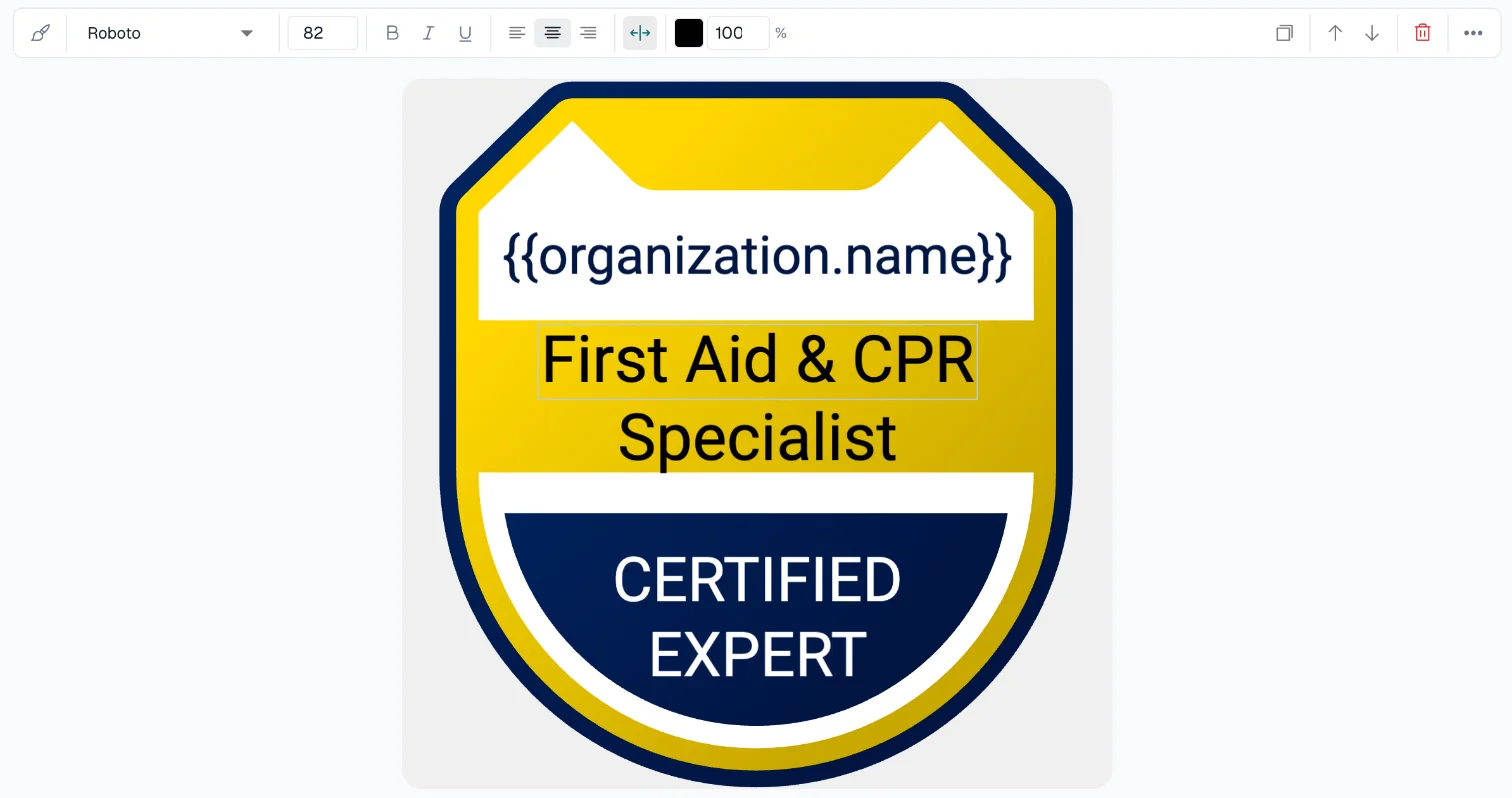This screenshot has width=1512, height=798.
Task: Move element up one layer
Action: (1335, 33)
